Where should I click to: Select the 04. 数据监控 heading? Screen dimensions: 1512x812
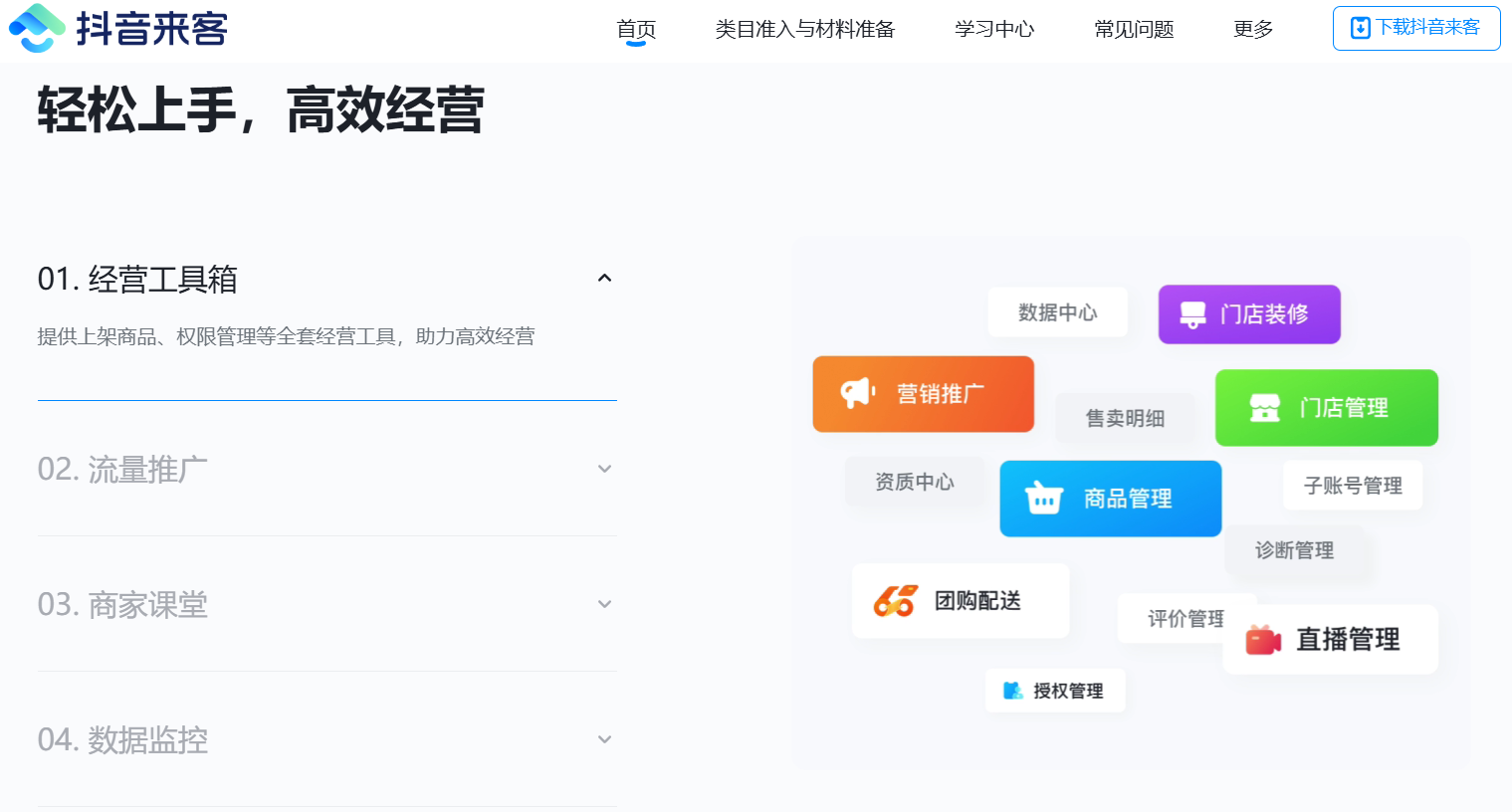[x=122, y=739]
